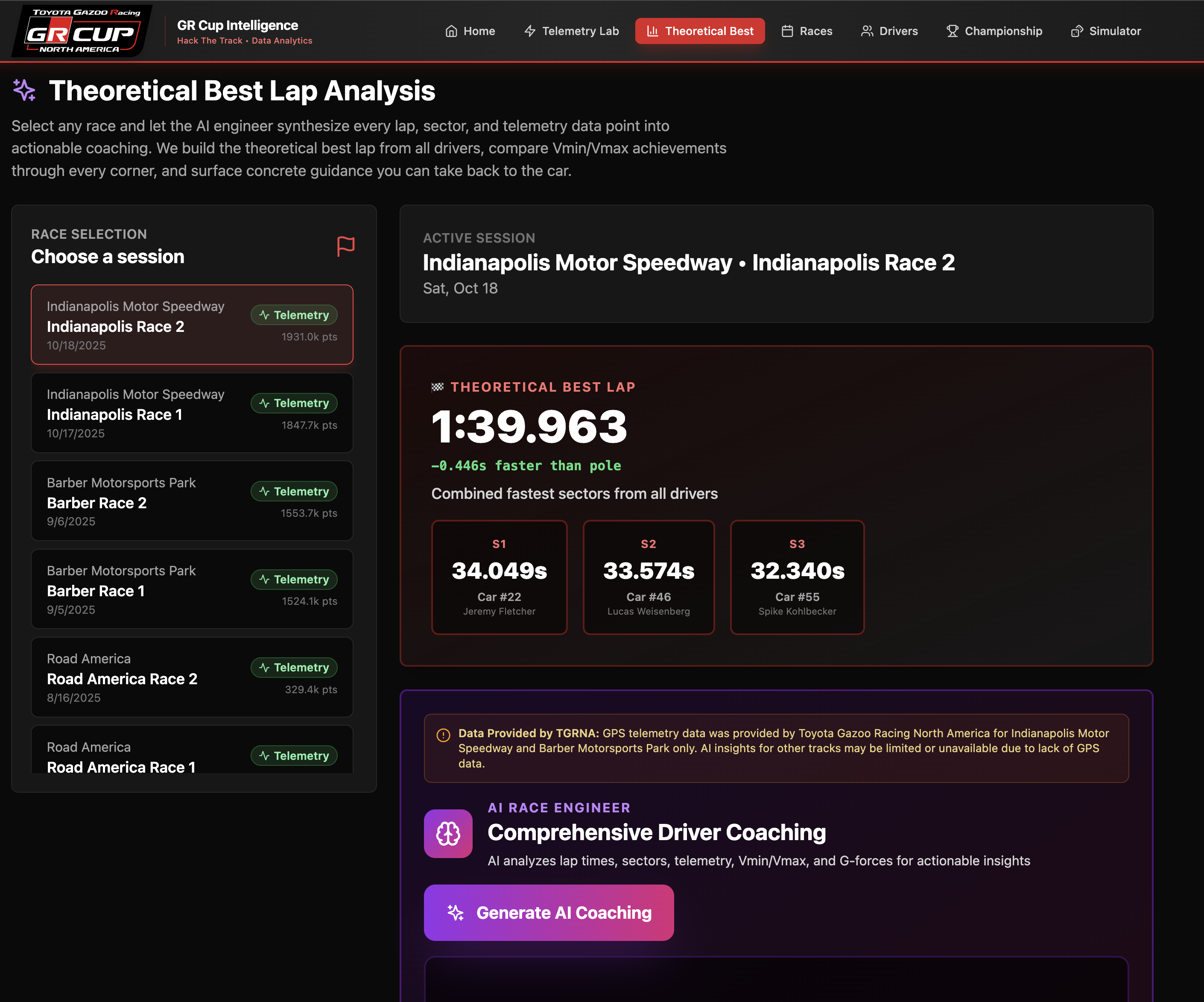This screenshot has width=1204, height=1002.
Task: Click the S3 sector card for Car #55
Action: click(x=797, y=577)
